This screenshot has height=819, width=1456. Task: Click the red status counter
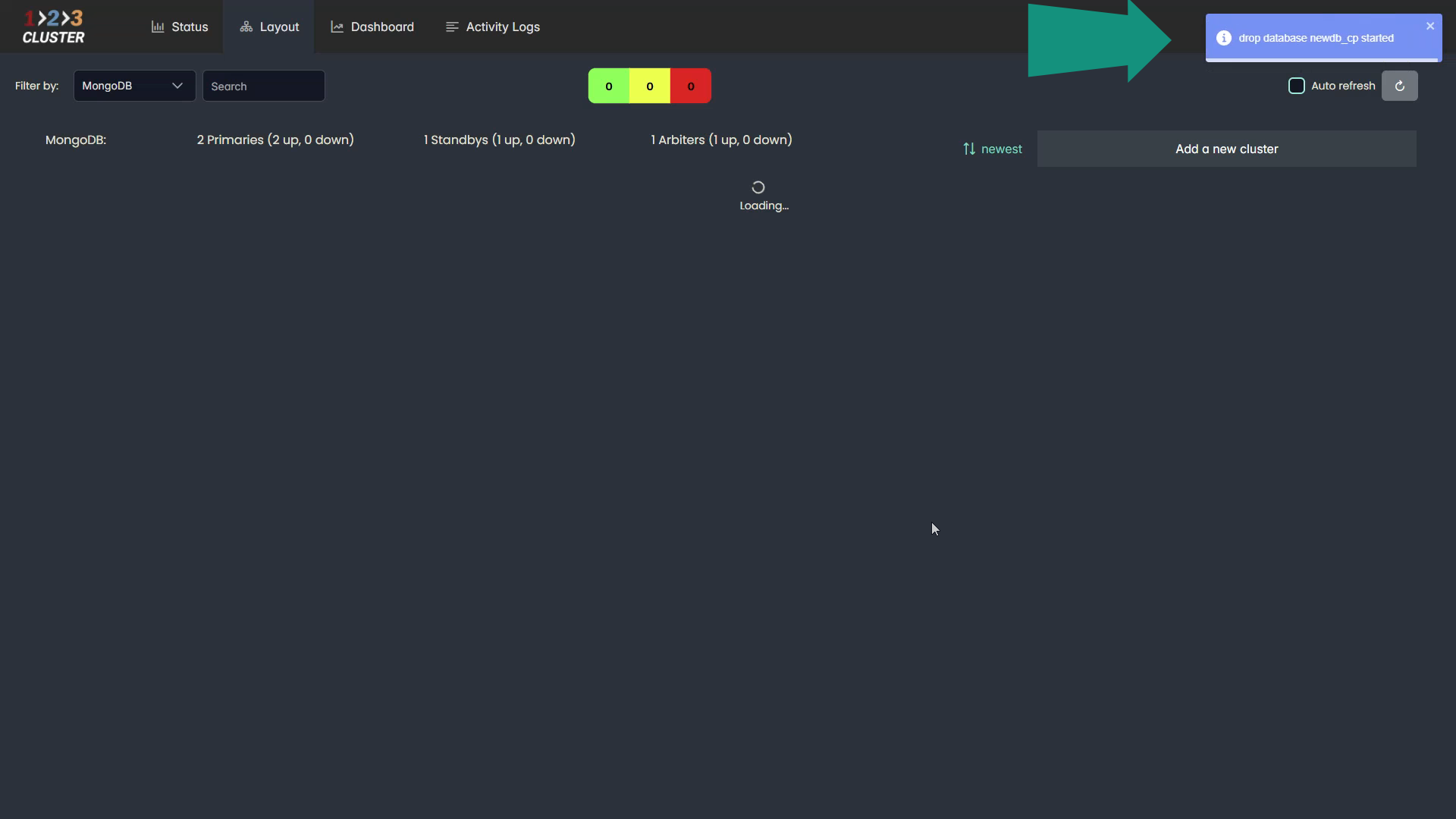coord(691,86)
